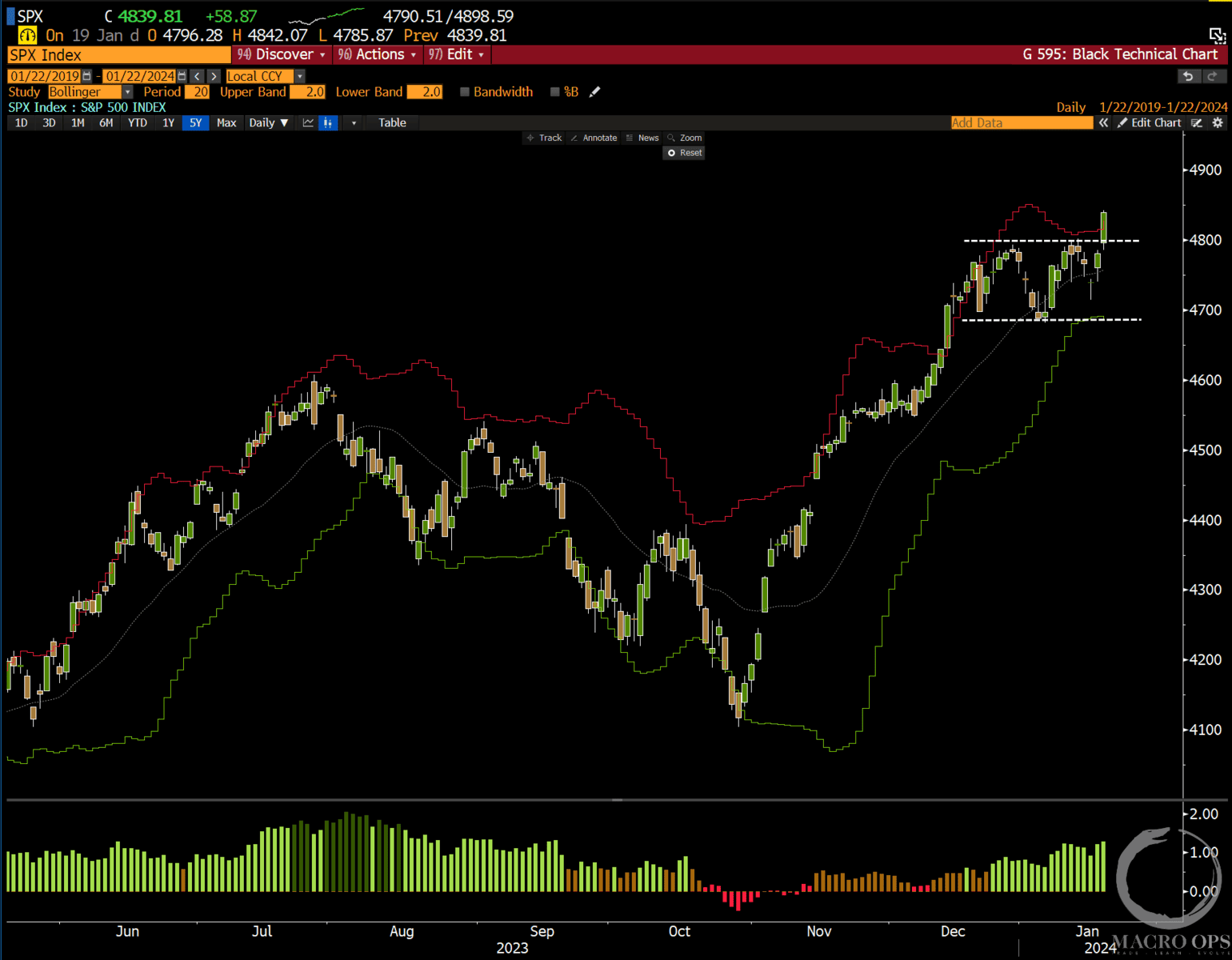1232x960 pixels.
Task: Click the study edit pencil icon after %B
Action: [594, 92]
